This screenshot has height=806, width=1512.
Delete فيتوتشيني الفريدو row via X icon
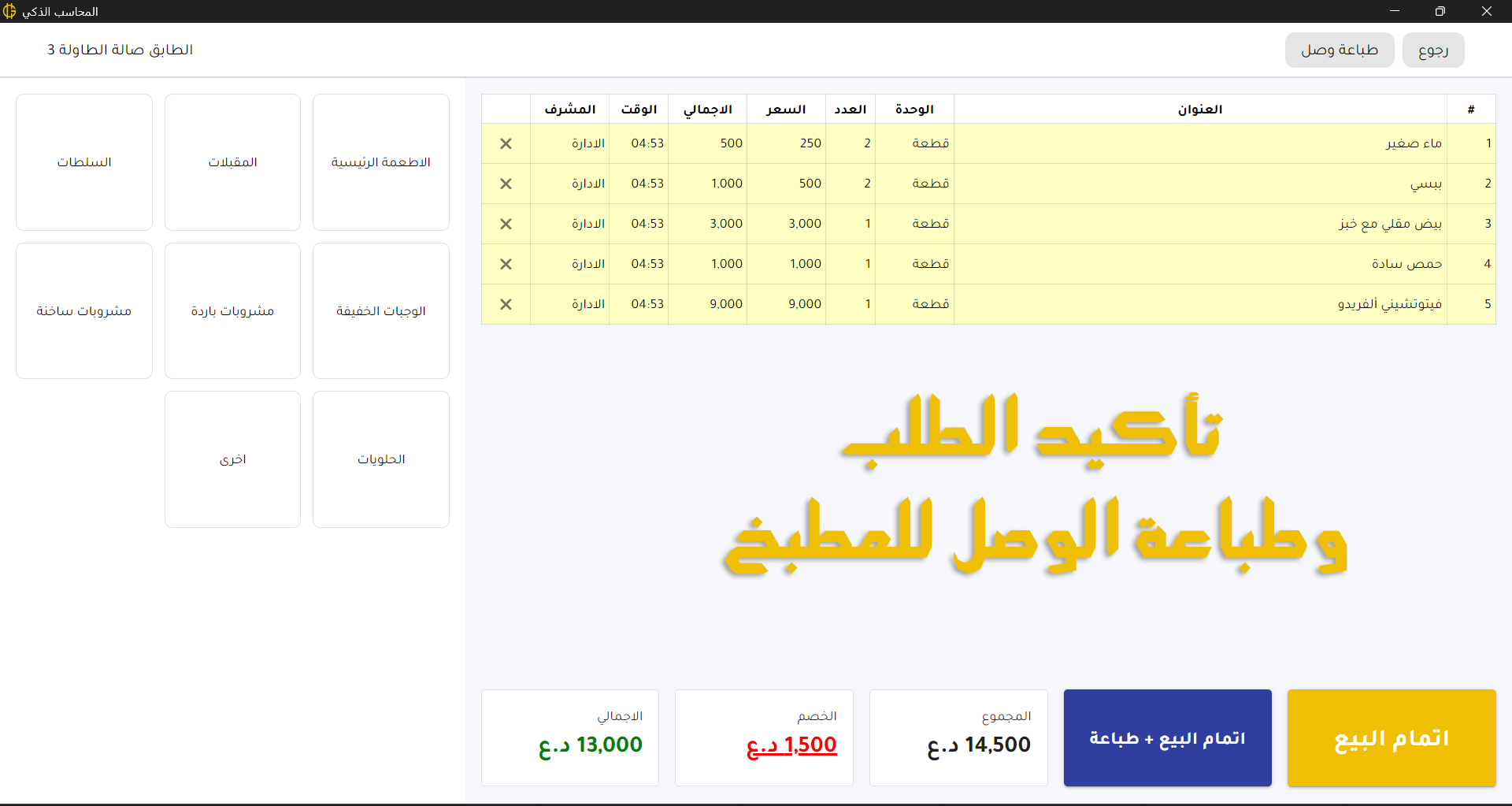coord(506,304)
